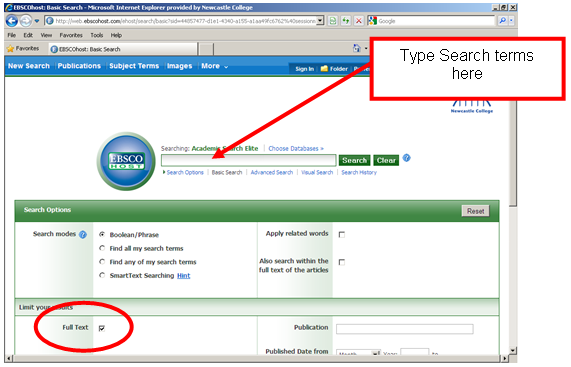The height and width of the screenshot is (367, 571).
Task: Click the Favorites star button
Action: [23, 48]
